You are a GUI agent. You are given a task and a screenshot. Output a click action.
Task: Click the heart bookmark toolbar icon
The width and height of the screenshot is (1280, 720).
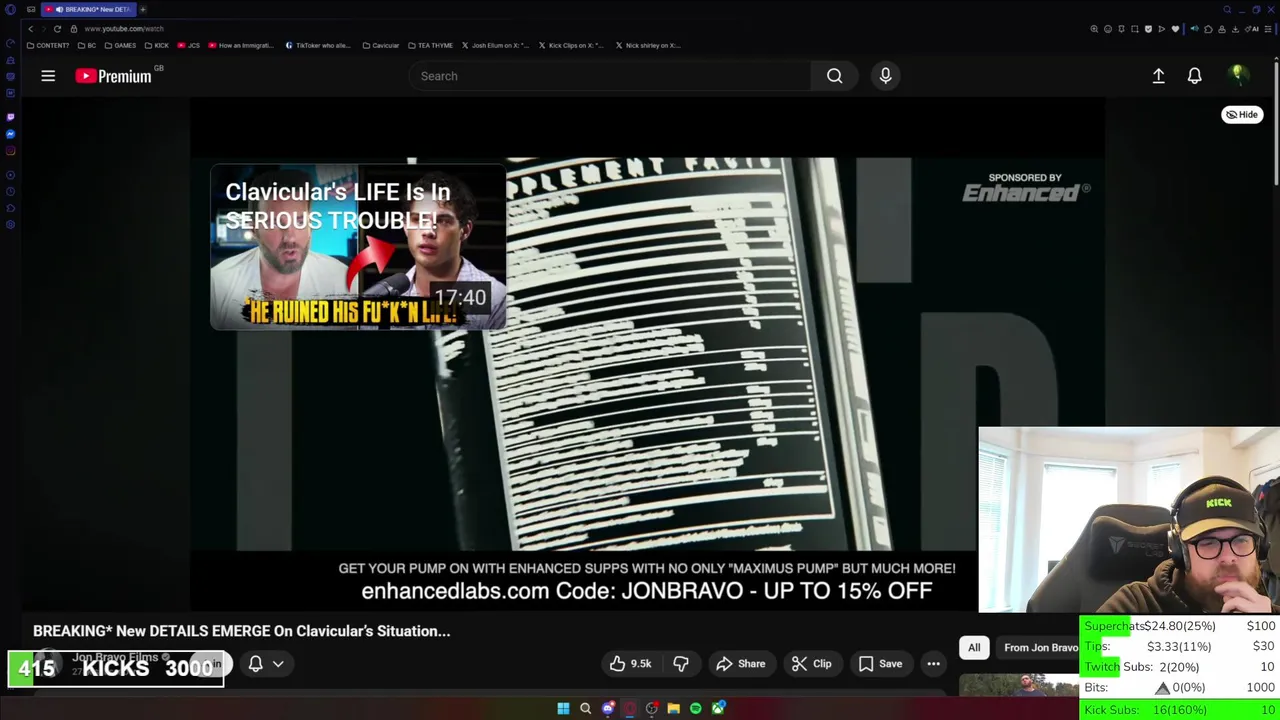coord(1175,29)
